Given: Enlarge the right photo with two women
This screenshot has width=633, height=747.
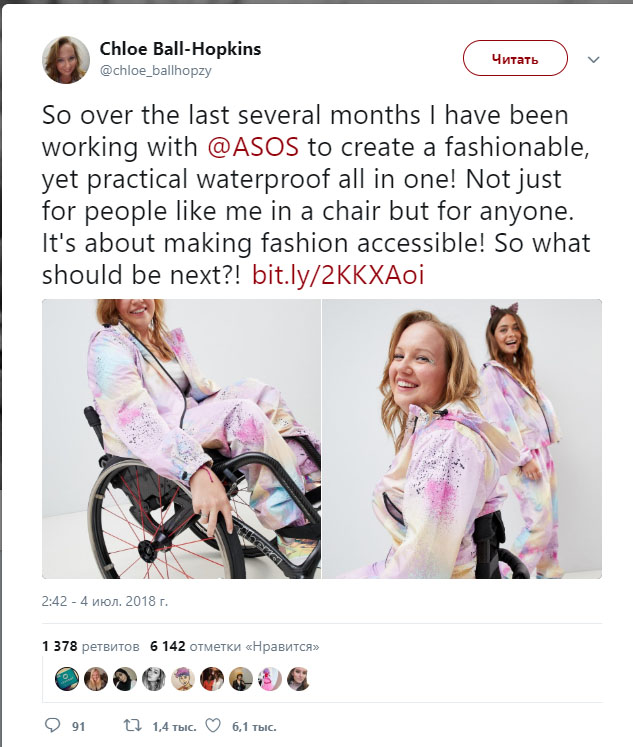Looking at the screenshot, I should click(462, 438).
